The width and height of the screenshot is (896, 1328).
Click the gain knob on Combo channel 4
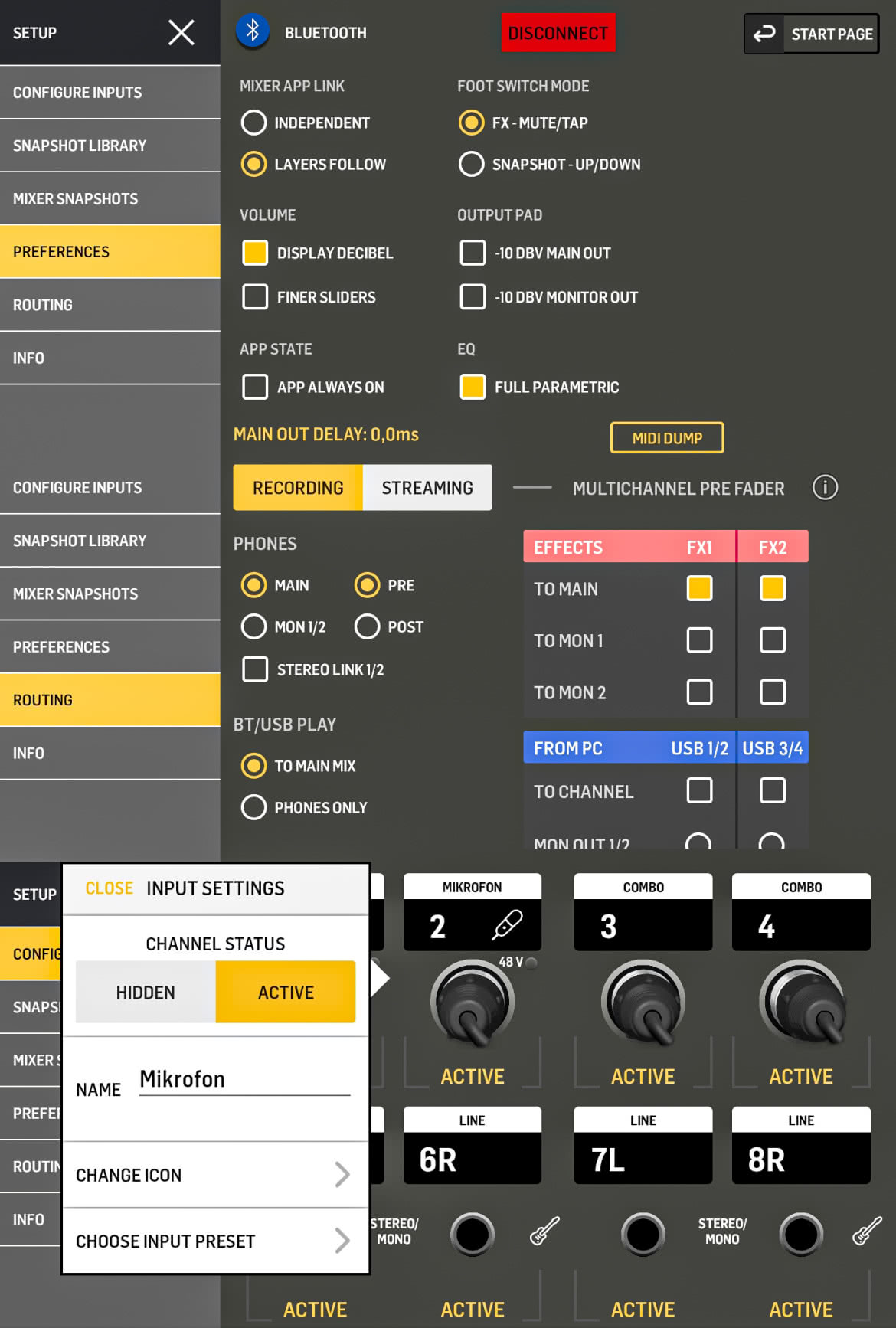pyautogui.click(x=801, y=1003)
